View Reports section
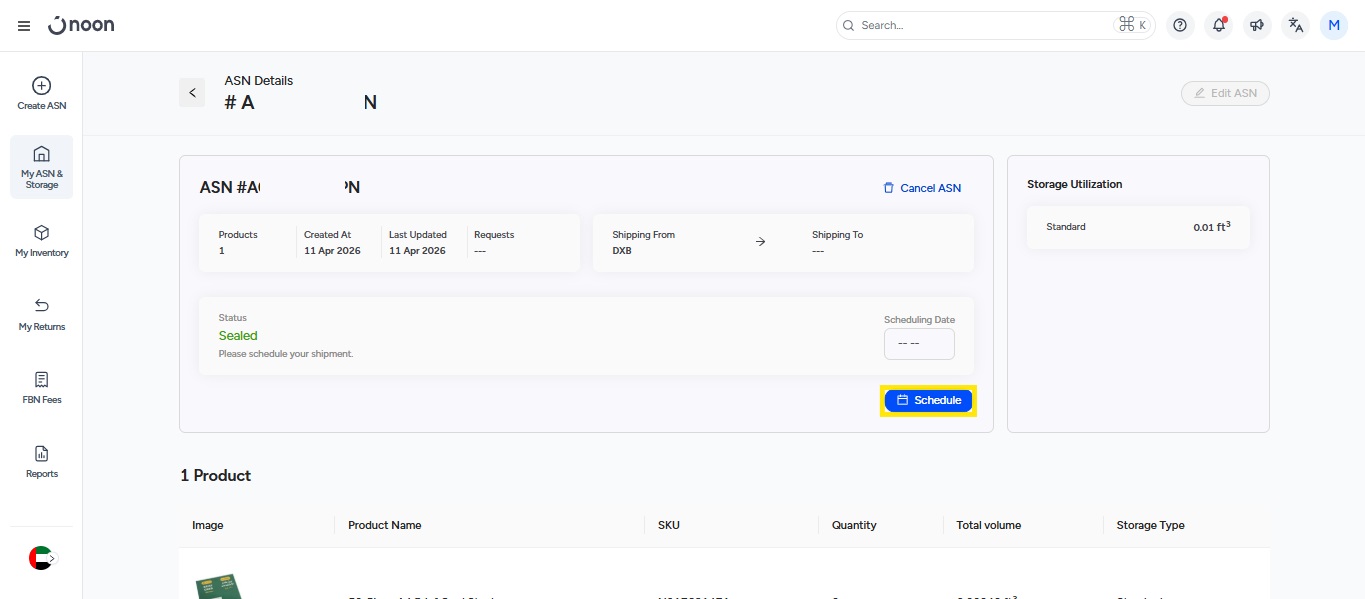 (x=42, y=461)
